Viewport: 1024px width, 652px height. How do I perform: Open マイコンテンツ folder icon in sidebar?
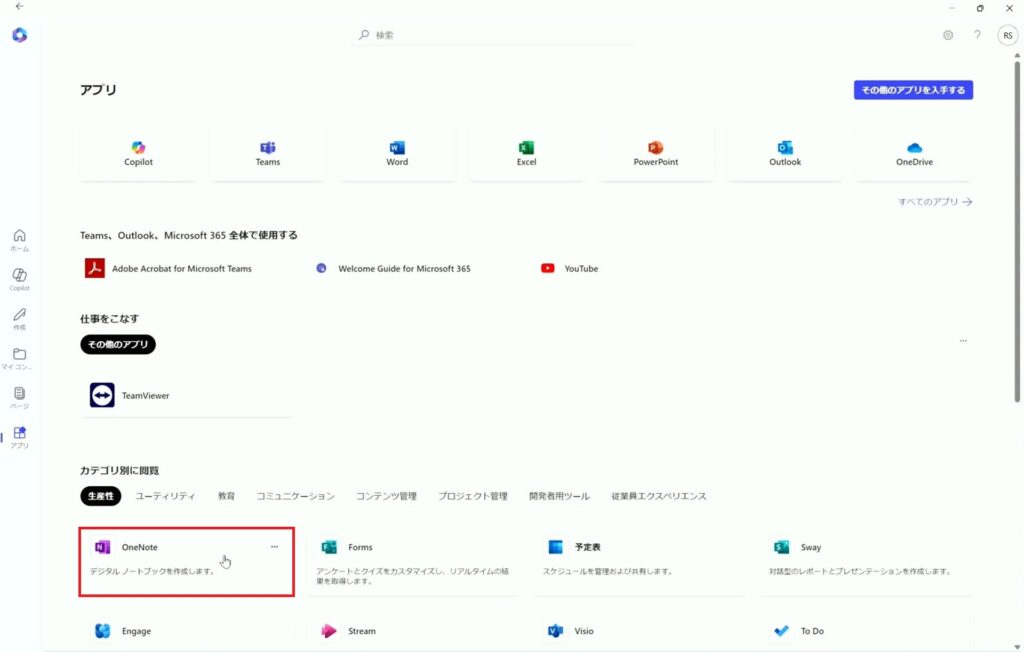pos(20,358)
